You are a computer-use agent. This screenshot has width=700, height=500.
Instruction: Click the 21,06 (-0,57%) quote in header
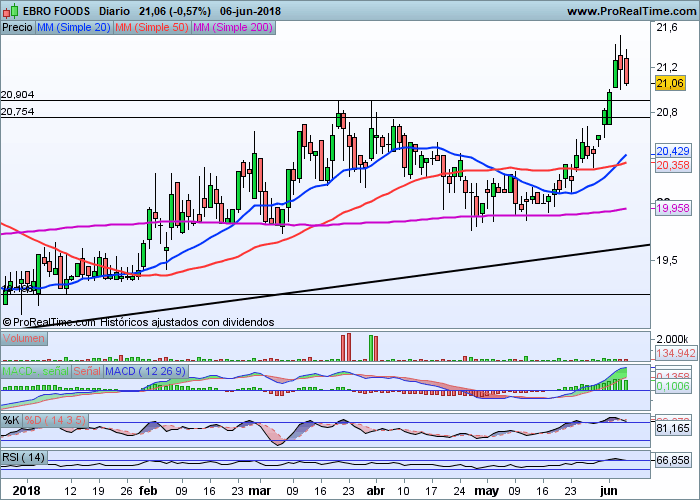click(175, 11)
